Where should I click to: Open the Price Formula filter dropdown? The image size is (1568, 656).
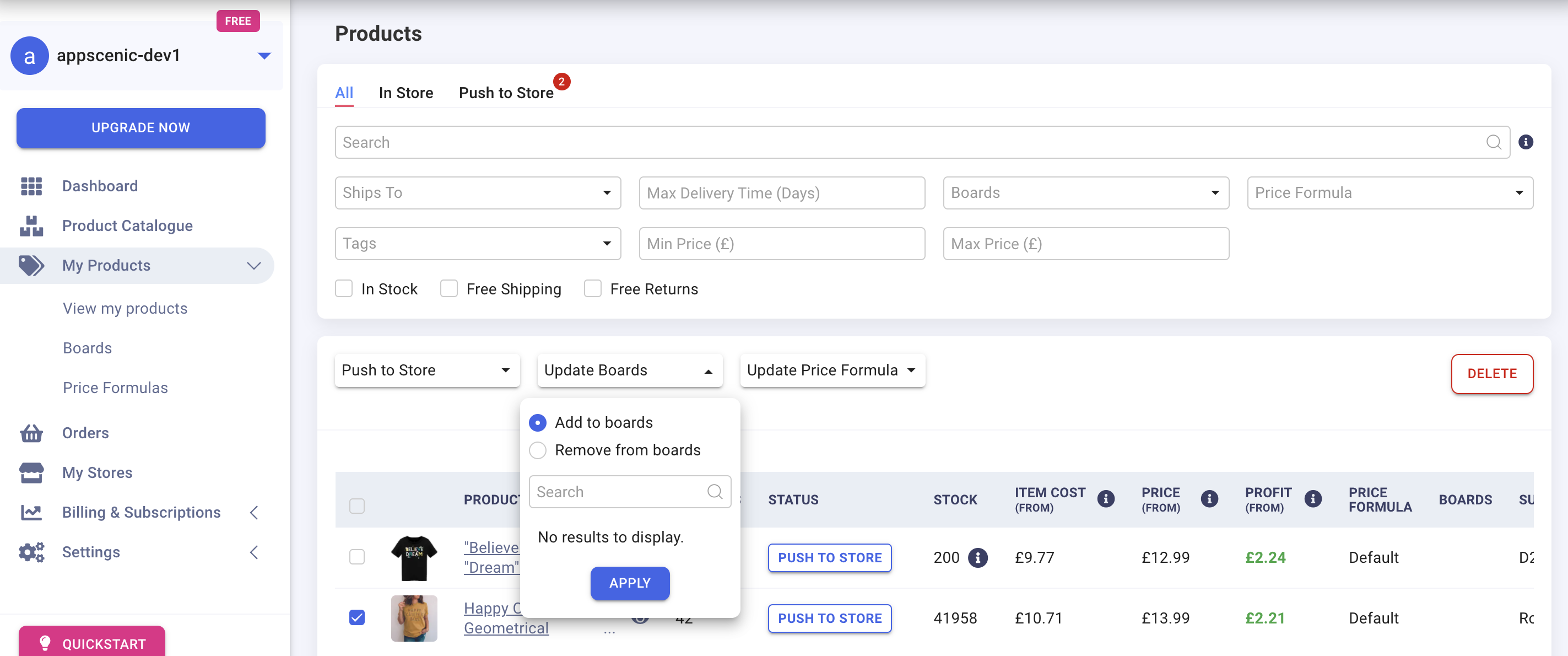click(x=1389, y=193)
